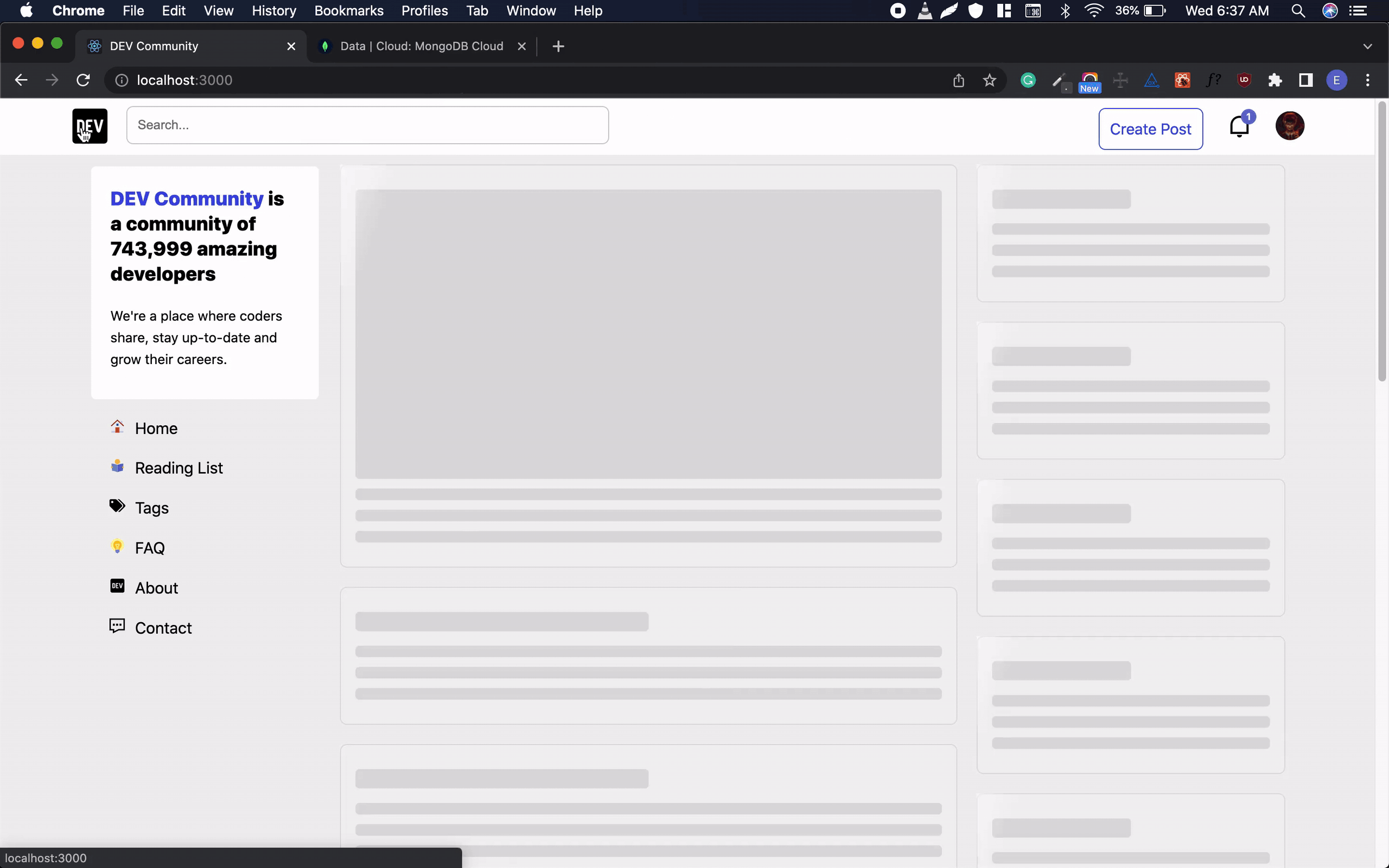Viewport: 1389px width, 868px height.
Task: Click the Tags label icon in sidebar
Action: coord(117,506)
